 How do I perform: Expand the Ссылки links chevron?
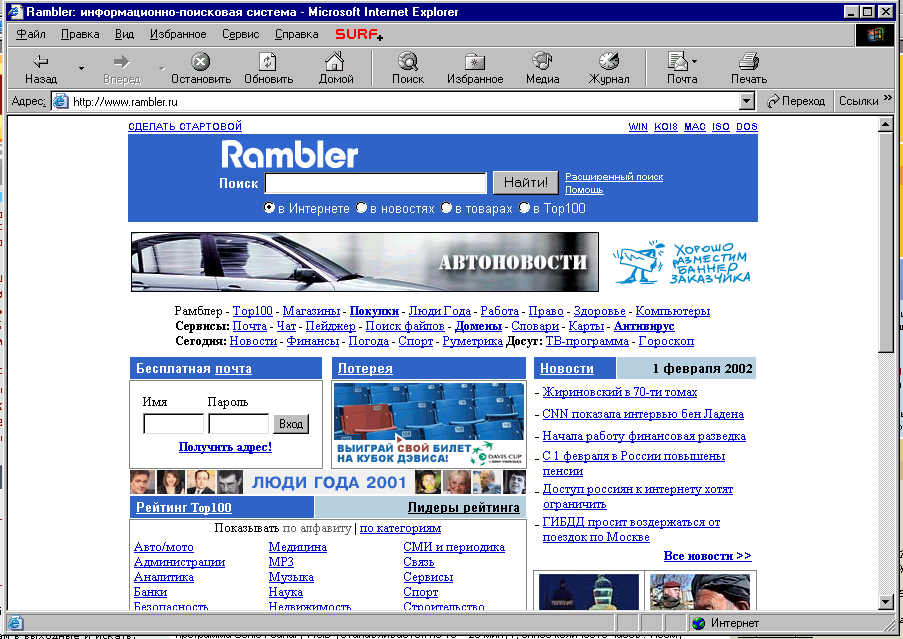click(x=887, y=97)
